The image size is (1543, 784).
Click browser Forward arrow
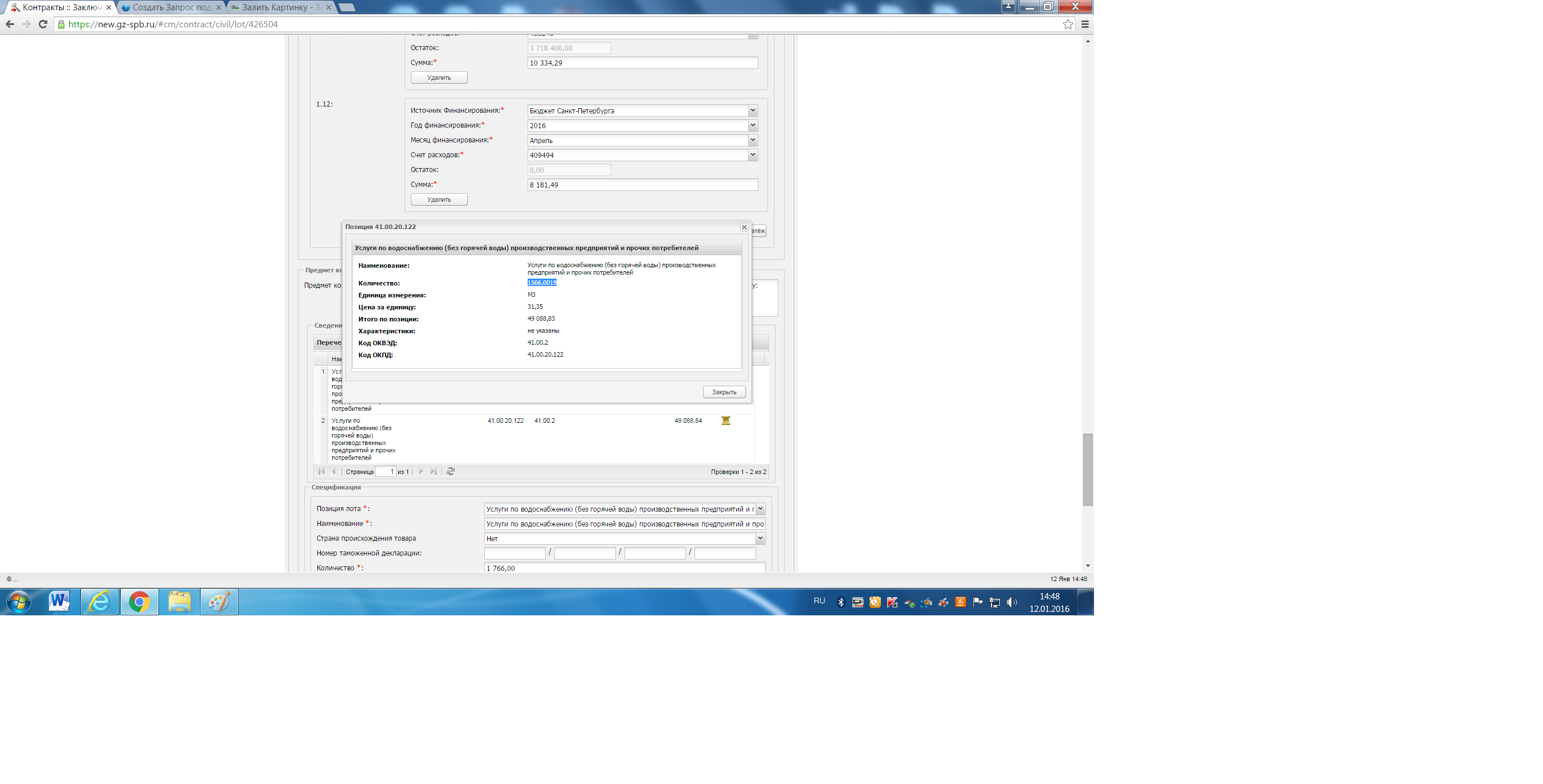pyautogui.click(x=26, y=24)
